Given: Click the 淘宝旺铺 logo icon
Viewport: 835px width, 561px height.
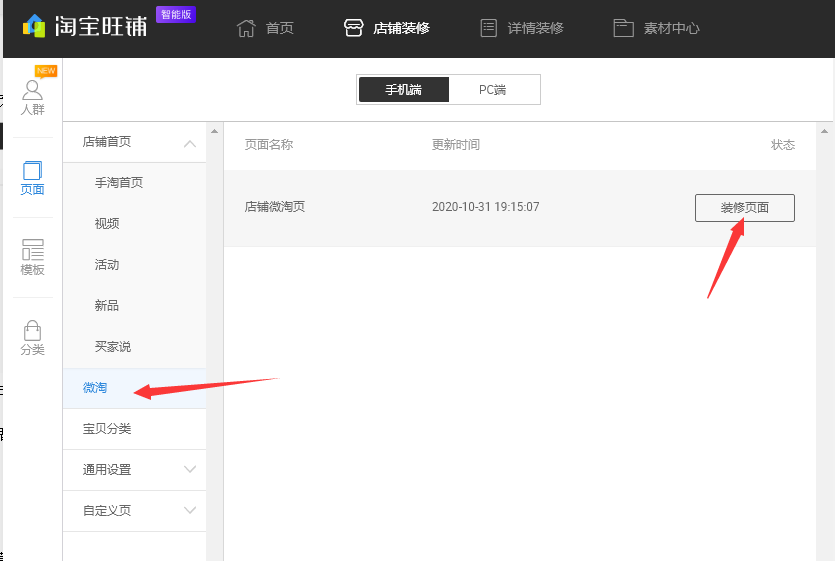Looking at the screenshot, I should pos(34,26).
